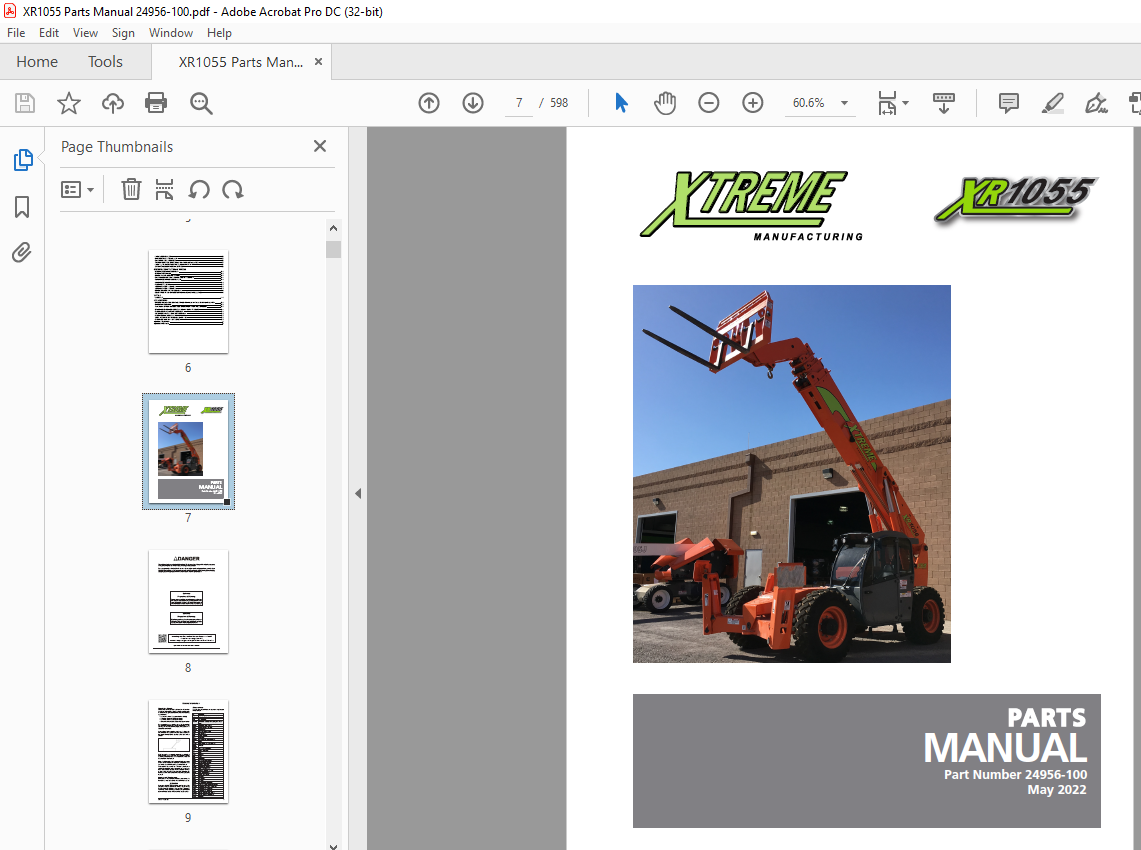
Task: Open the Help menu
Action: [x=219, y=33]
